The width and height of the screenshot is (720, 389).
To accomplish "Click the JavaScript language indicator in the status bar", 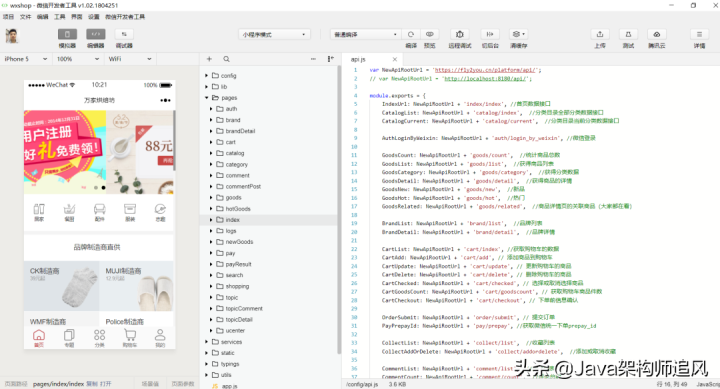I will tap(708, 384).
